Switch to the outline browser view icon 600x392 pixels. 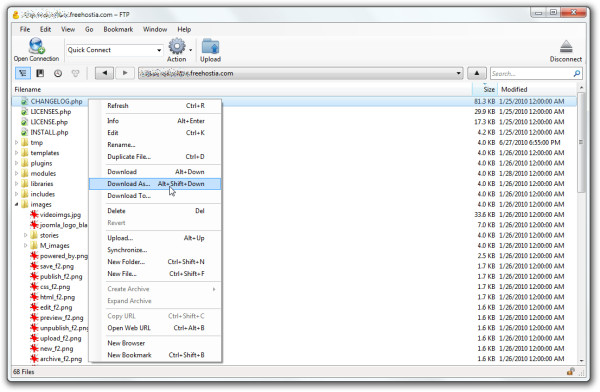tap(23, 73)
